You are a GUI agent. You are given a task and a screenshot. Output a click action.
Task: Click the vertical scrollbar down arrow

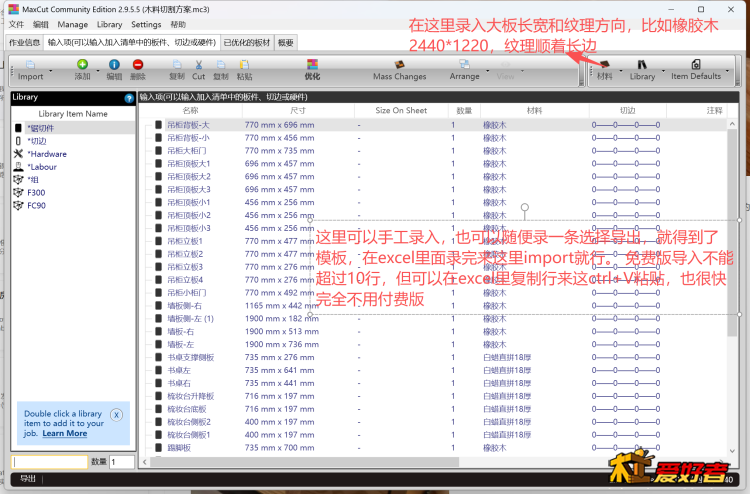coord(732,451)
